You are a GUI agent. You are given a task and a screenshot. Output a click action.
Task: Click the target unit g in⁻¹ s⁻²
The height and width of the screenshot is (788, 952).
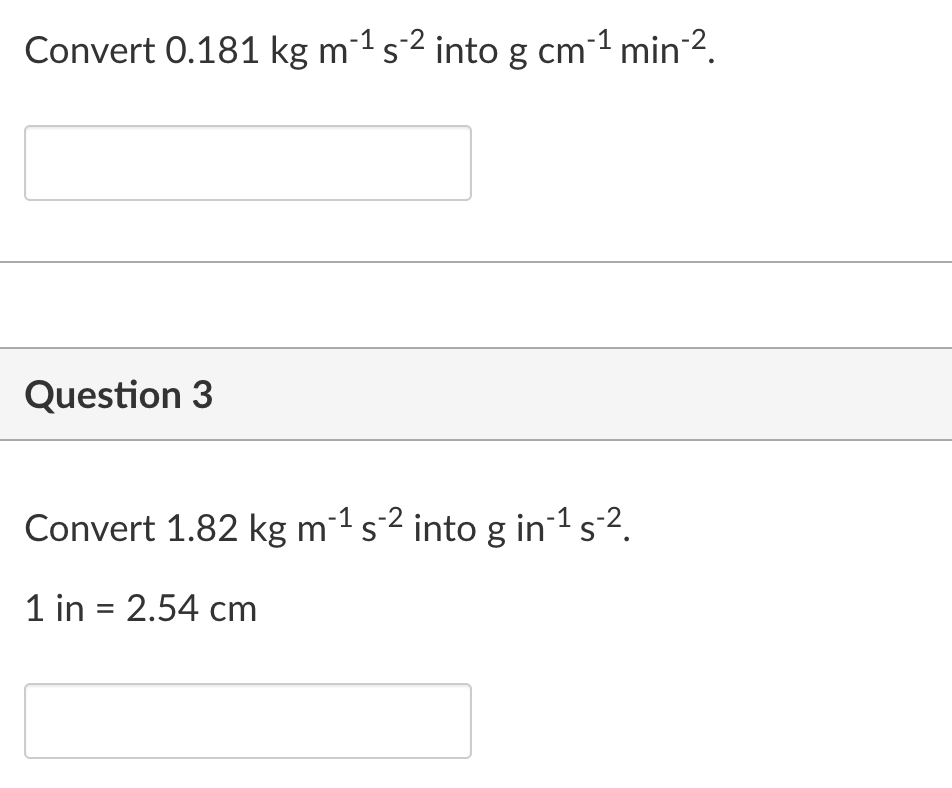[555, 526]
